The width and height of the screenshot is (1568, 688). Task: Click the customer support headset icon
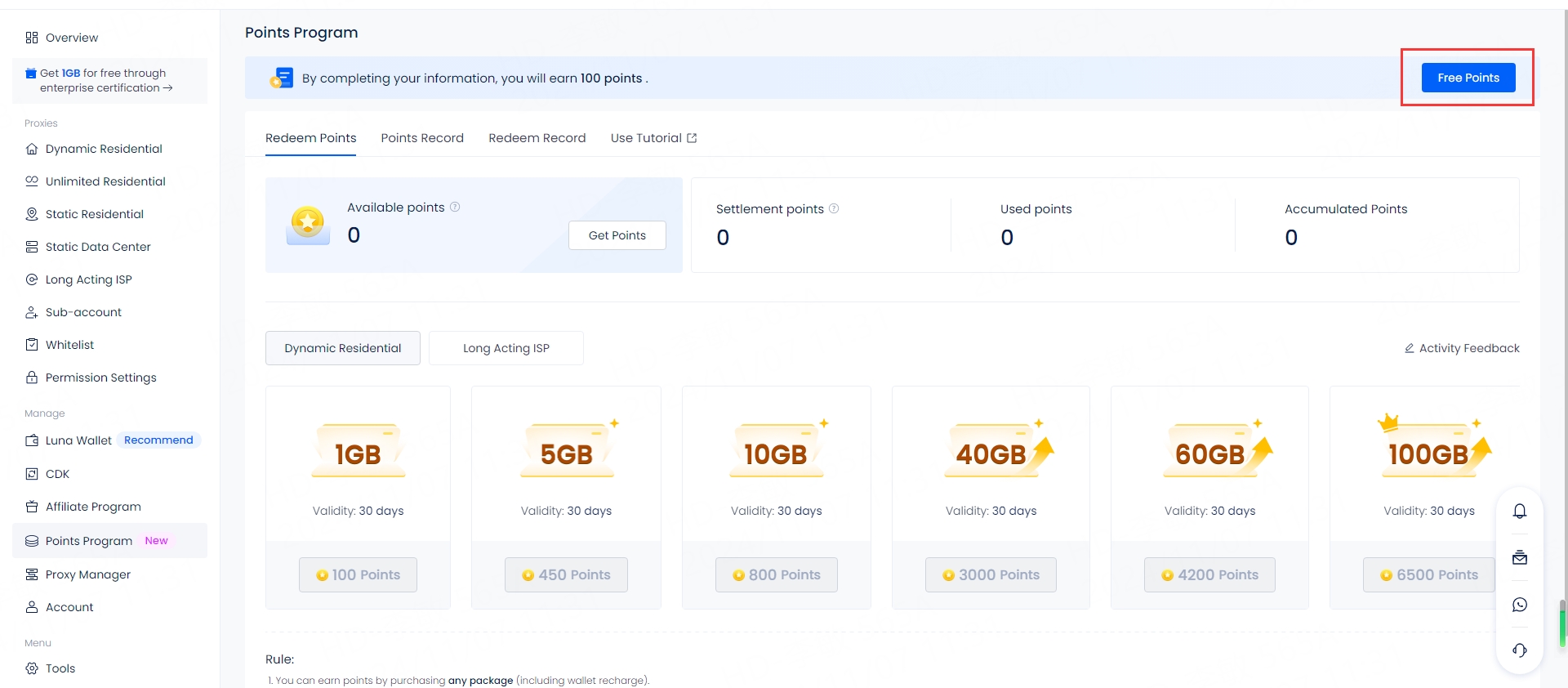coord(1519,650)
